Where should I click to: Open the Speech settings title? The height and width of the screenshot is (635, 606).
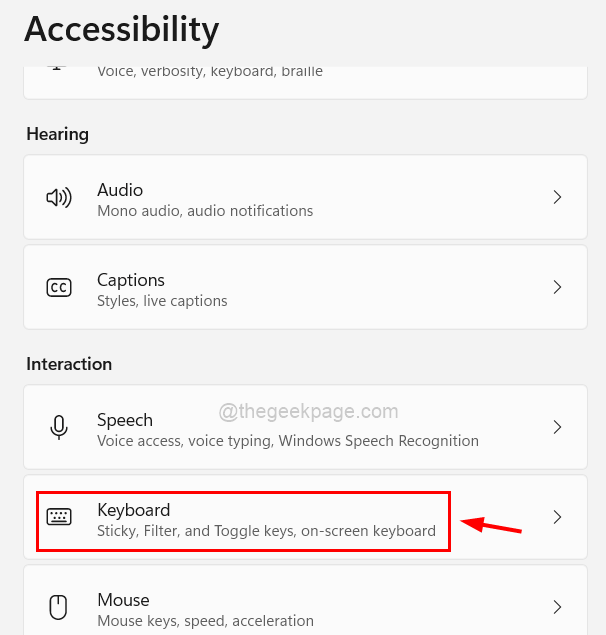125,420
